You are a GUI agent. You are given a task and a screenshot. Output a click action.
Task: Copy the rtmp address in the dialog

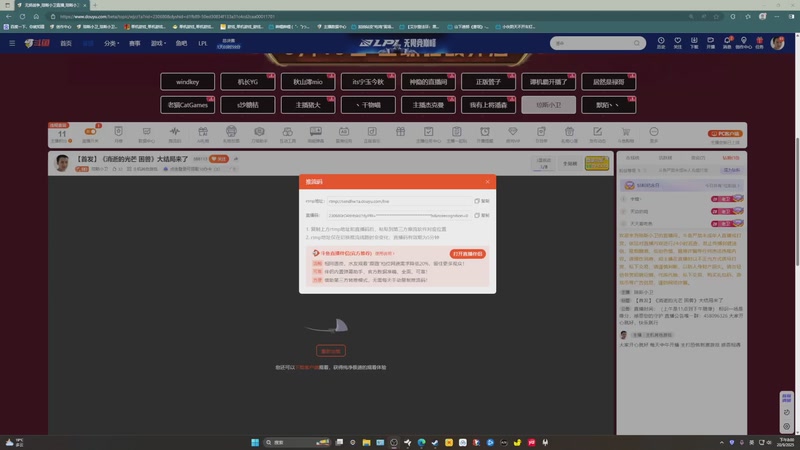pos(482,201)
